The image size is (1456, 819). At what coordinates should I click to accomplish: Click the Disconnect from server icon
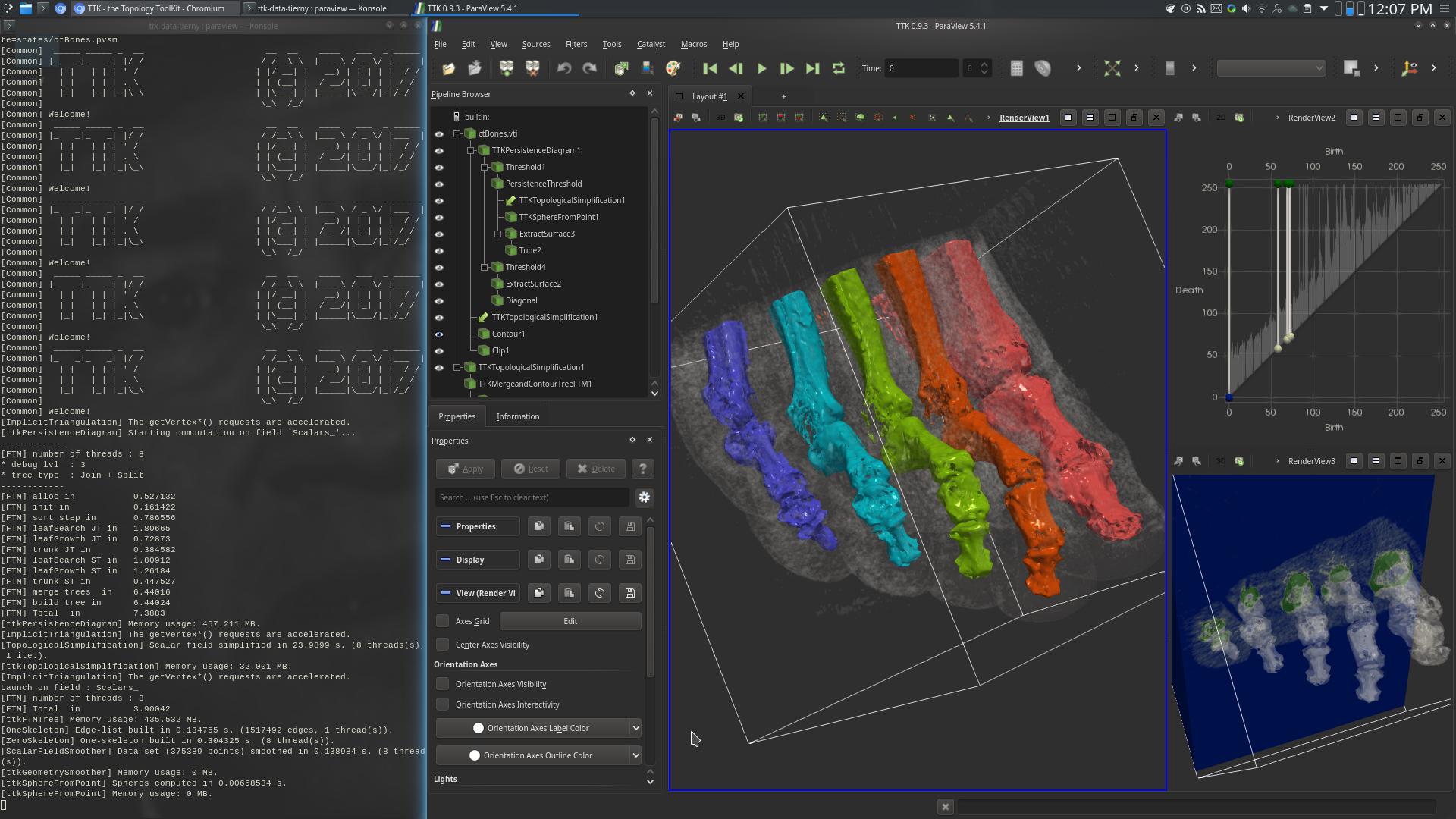[532, 68]
